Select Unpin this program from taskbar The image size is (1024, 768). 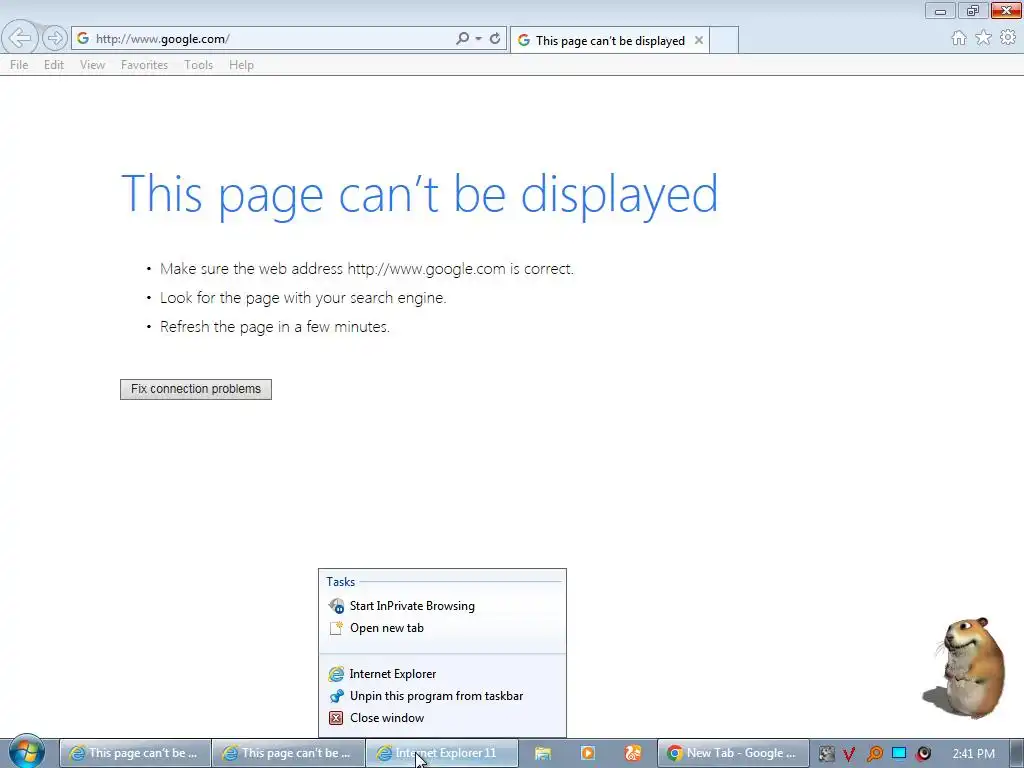442,696
